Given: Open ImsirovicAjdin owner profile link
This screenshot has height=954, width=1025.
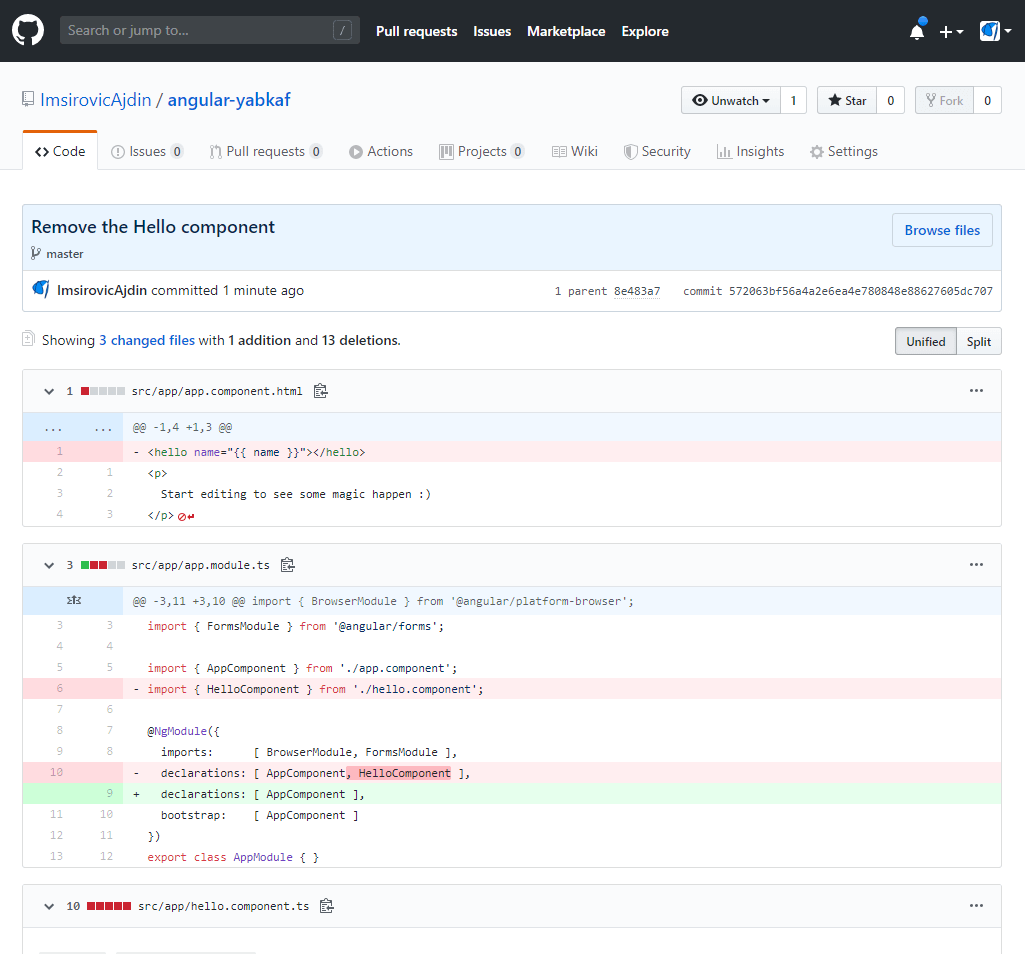Looking at the screenshot, I should [95, 99].
